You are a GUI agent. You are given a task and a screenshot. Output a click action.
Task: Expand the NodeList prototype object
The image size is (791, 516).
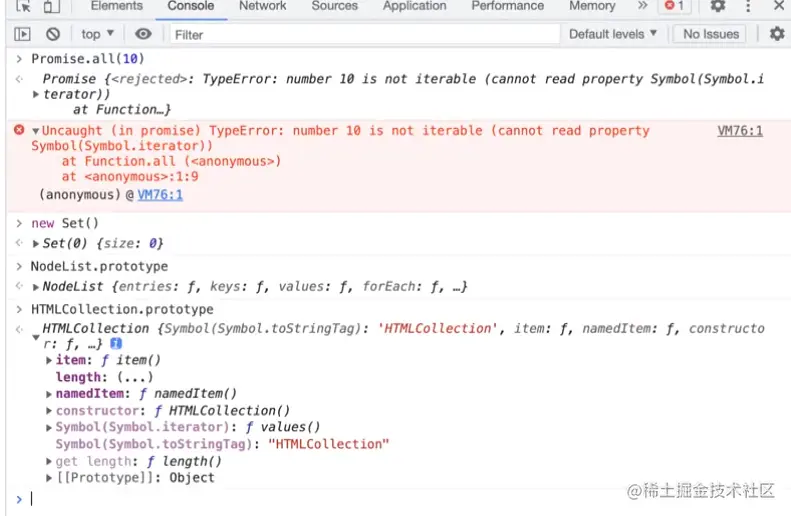click(x=35, y=287)
